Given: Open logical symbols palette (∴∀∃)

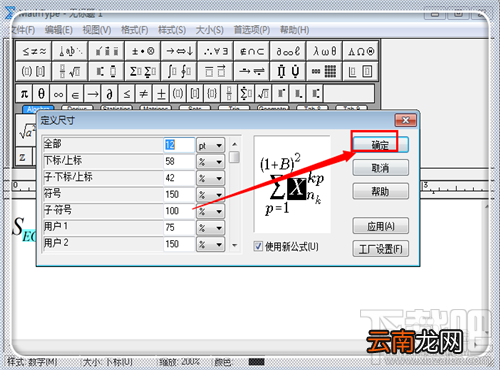Looking at the screenshot, I should coord(215,51).
